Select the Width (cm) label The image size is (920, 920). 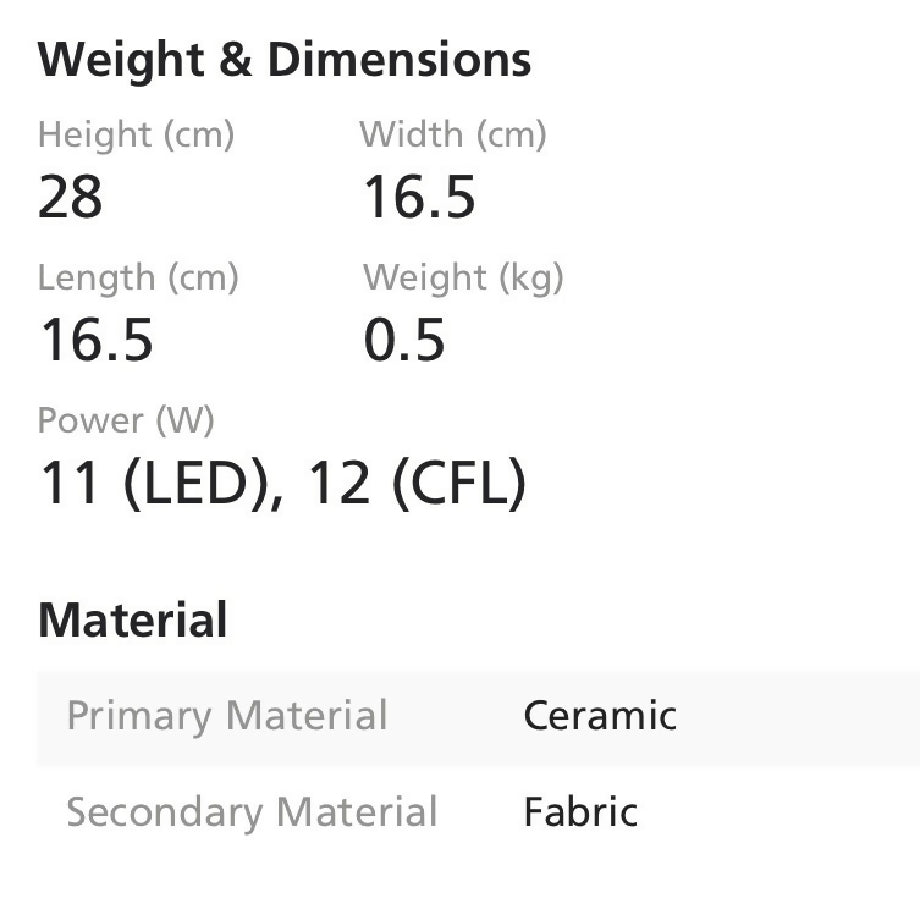(453, 135)
